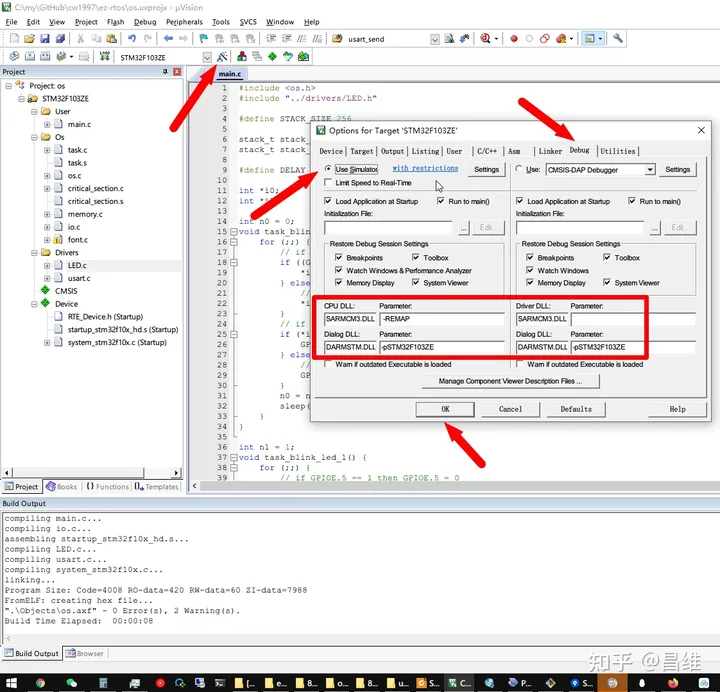
Task: Undo the last edit
Action: click(132, 39)
